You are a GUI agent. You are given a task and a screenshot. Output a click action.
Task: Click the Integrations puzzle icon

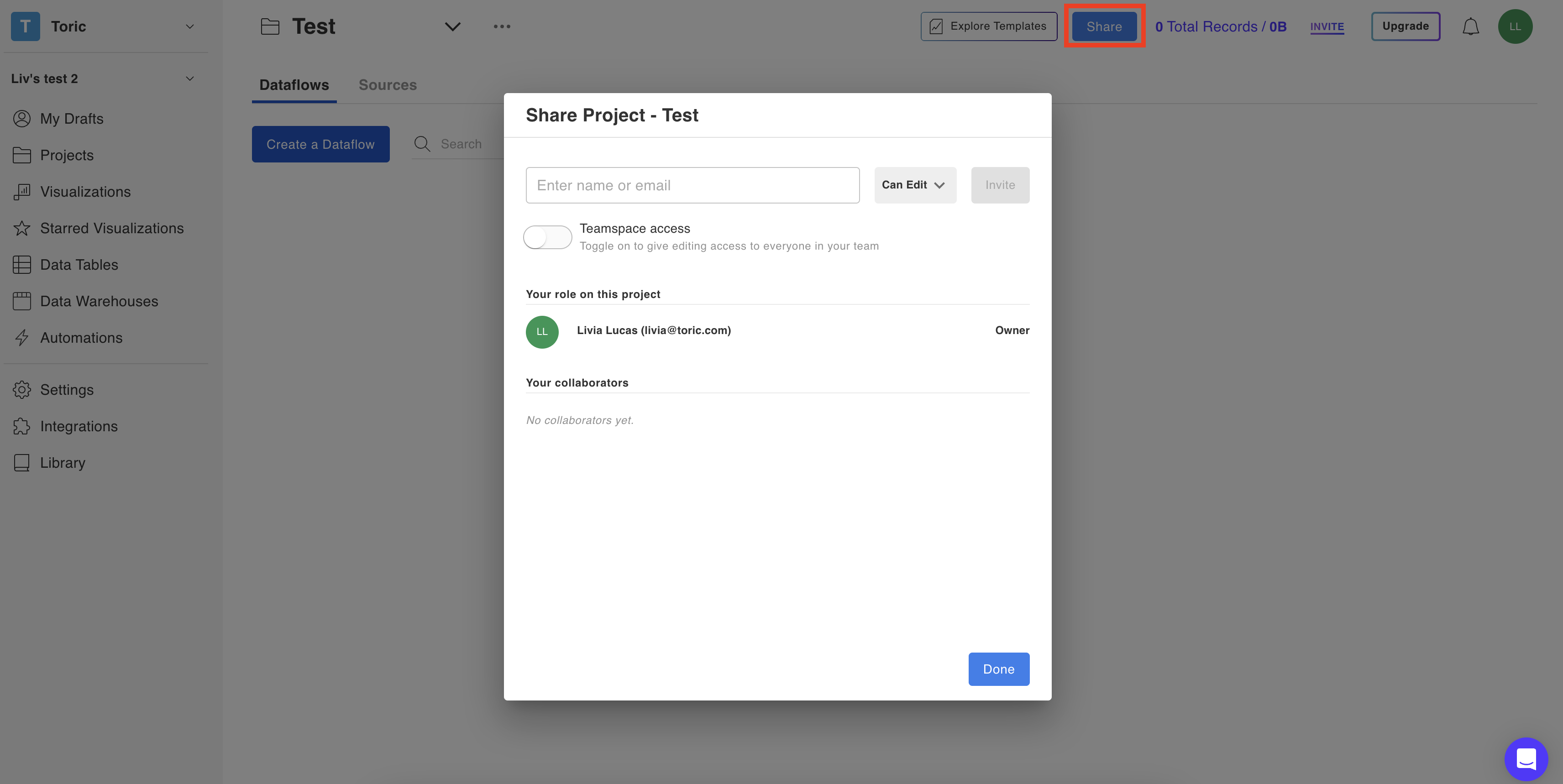pyautogui.click(x=22, y=426)
